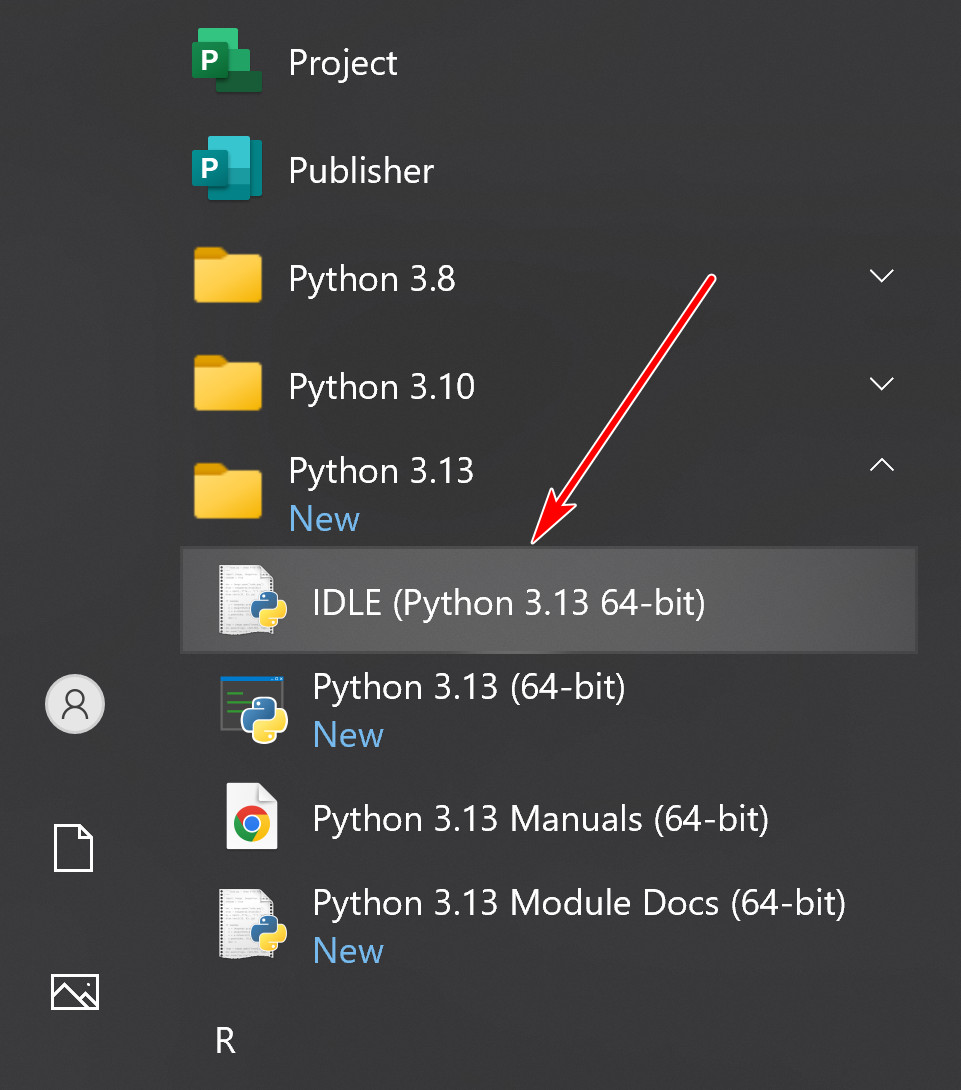Jump to alphabet index via letter R
The image size is (961, 1090).
[225, 1041]
